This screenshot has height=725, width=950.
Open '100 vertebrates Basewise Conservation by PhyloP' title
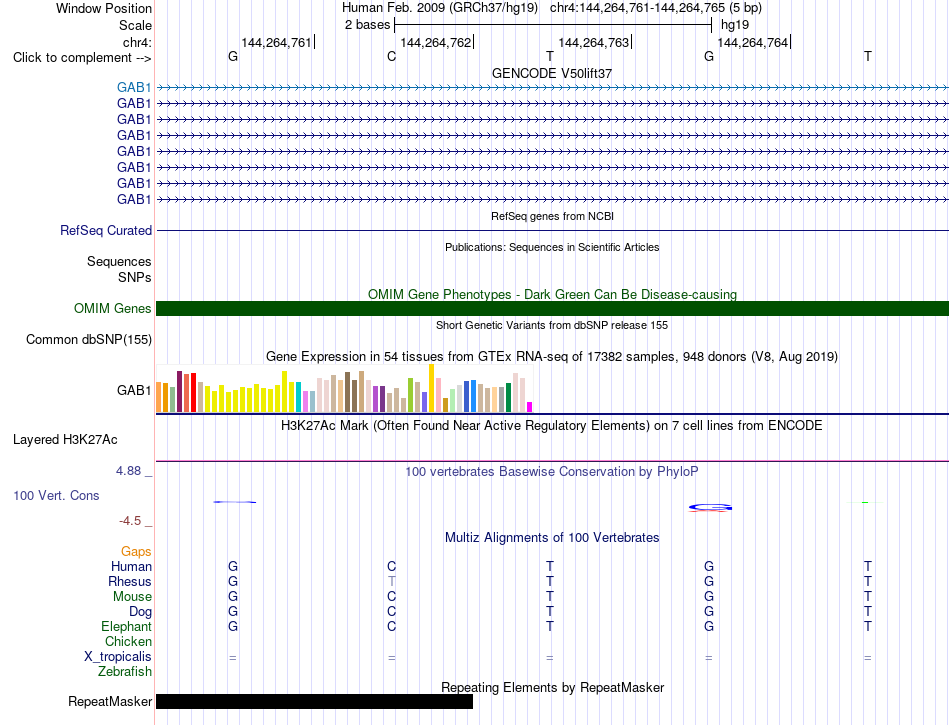pyautogui.click(x=552, y=471)
